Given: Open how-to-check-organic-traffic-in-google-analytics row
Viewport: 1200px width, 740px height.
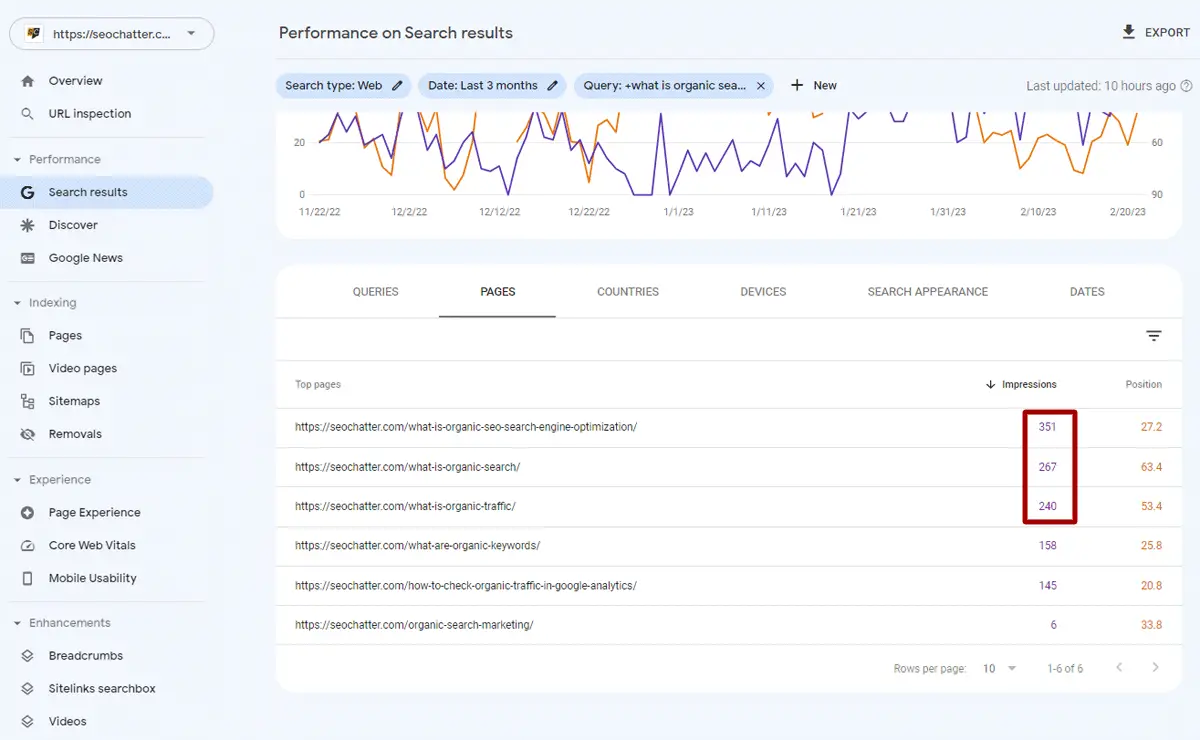Looking at the screenshot, I should click(729, 586).
